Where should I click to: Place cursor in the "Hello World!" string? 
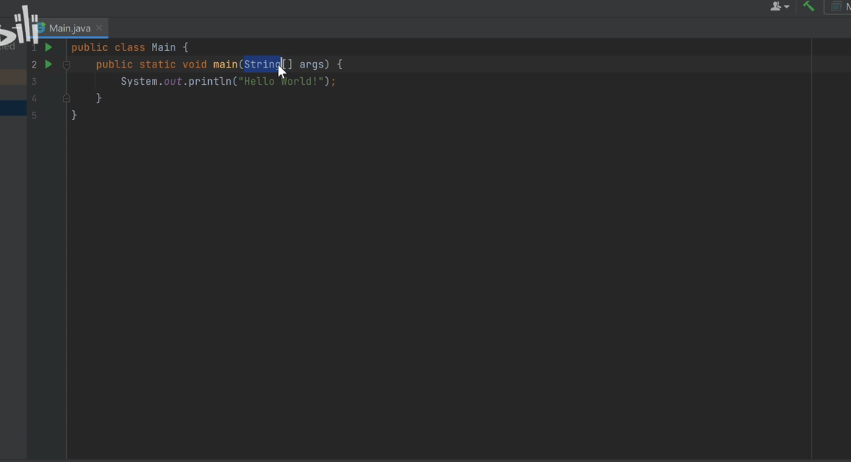(x=281, y=81)
